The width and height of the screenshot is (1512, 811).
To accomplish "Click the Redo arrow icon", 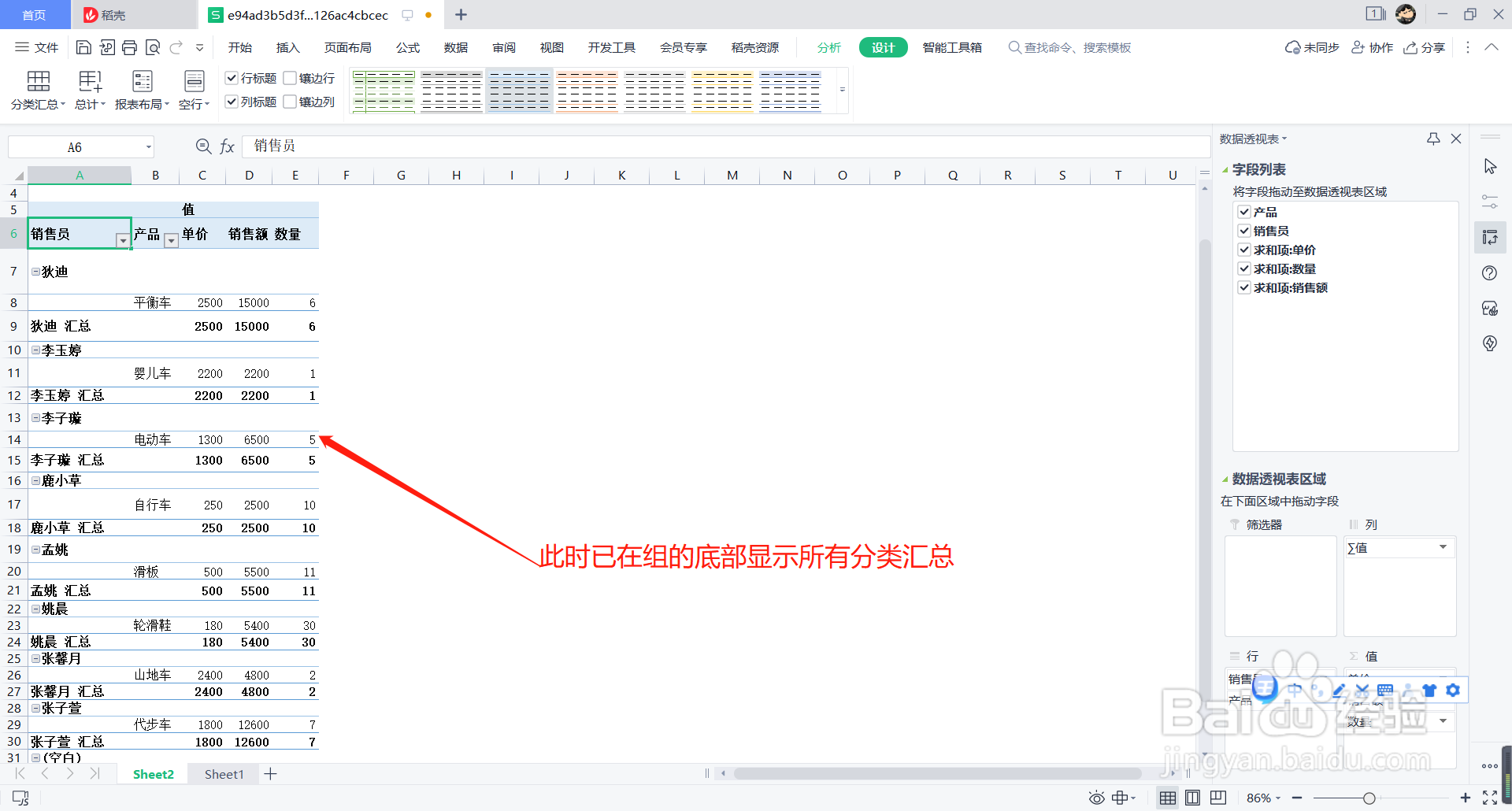I will coord(176,47).
